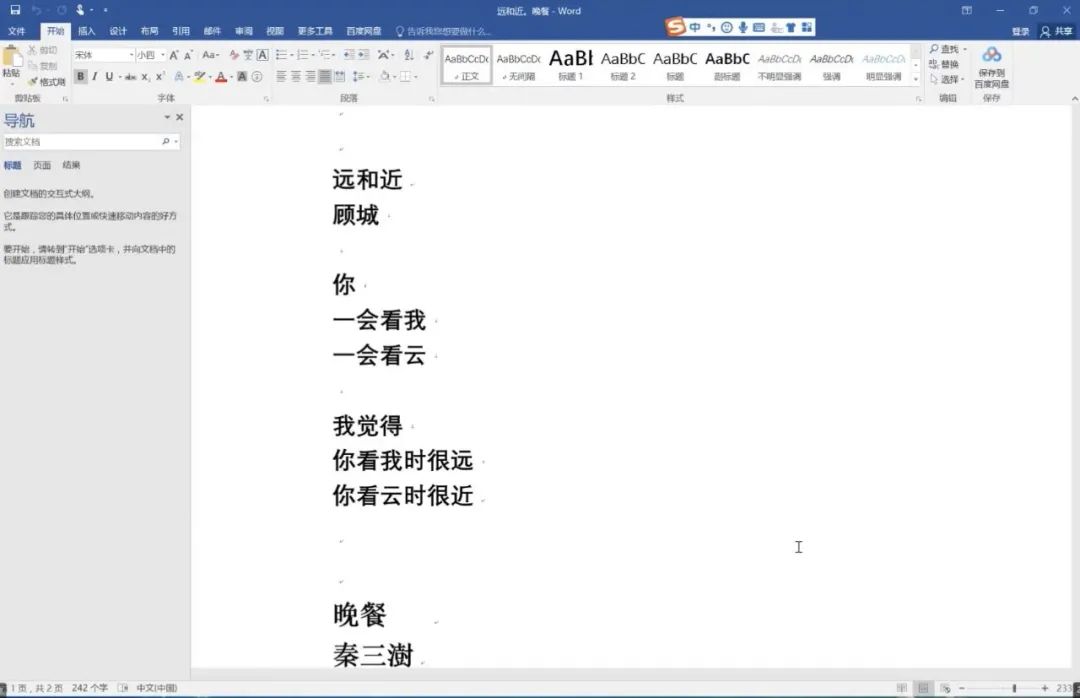Apply subscript formatting

click(145, 76)
